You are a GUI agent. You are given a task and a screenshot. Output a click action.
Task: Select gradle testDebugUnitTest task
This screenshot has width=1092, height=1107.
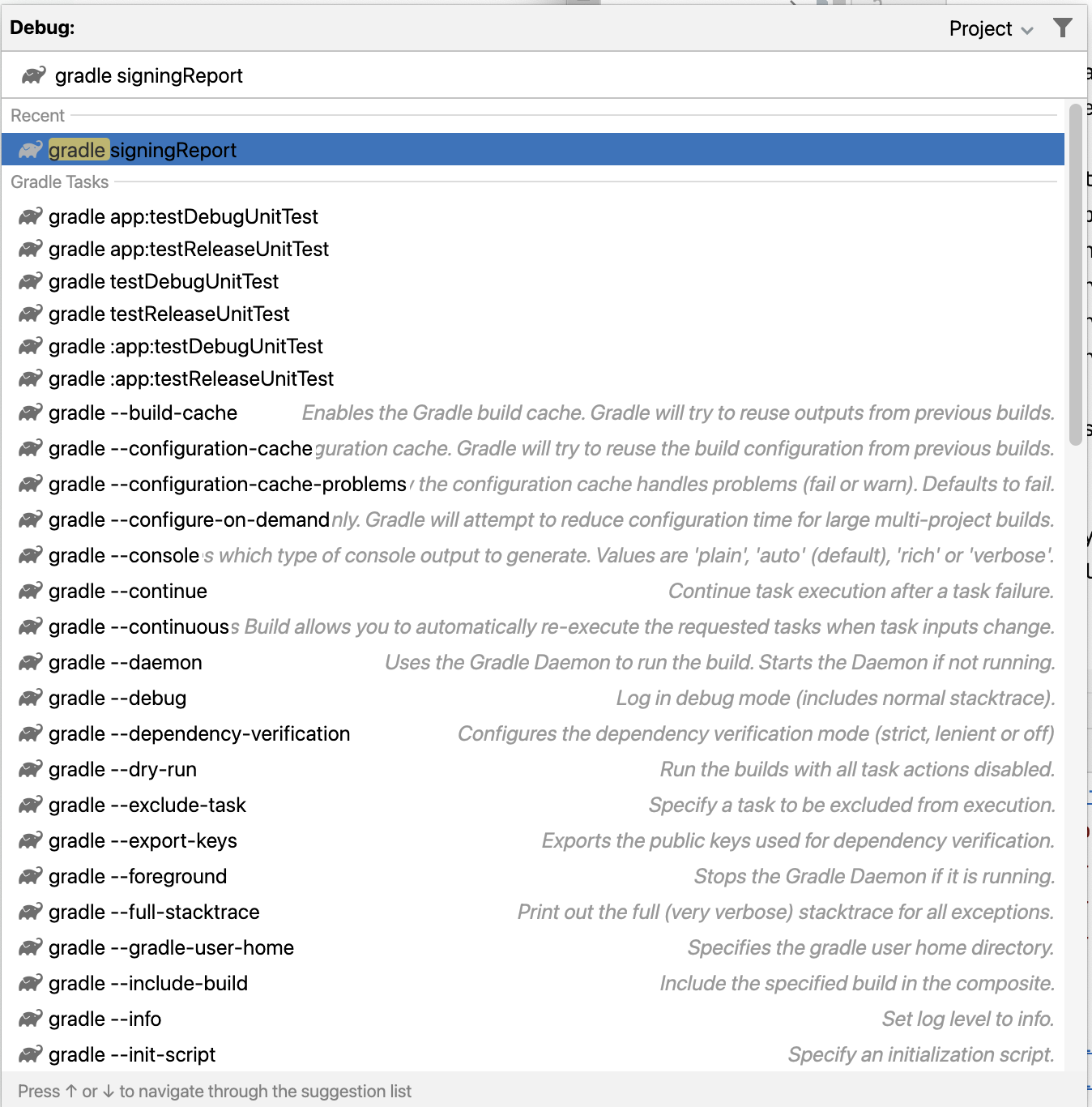[x=533, y=281]
